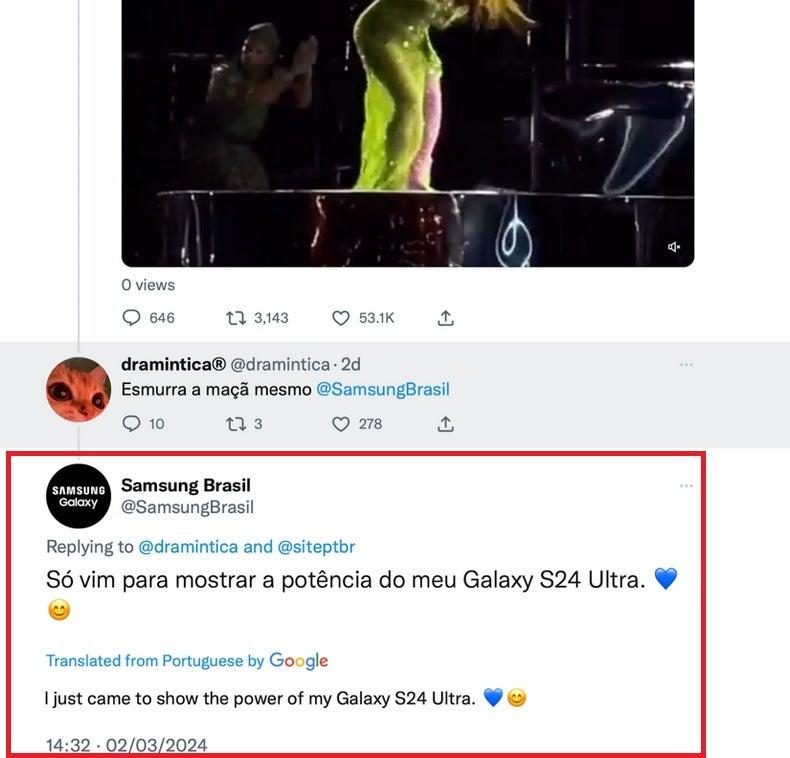790x758 pixels.
Task: Share dramintica's tweet via the share icon
Action: click(446, 424)
